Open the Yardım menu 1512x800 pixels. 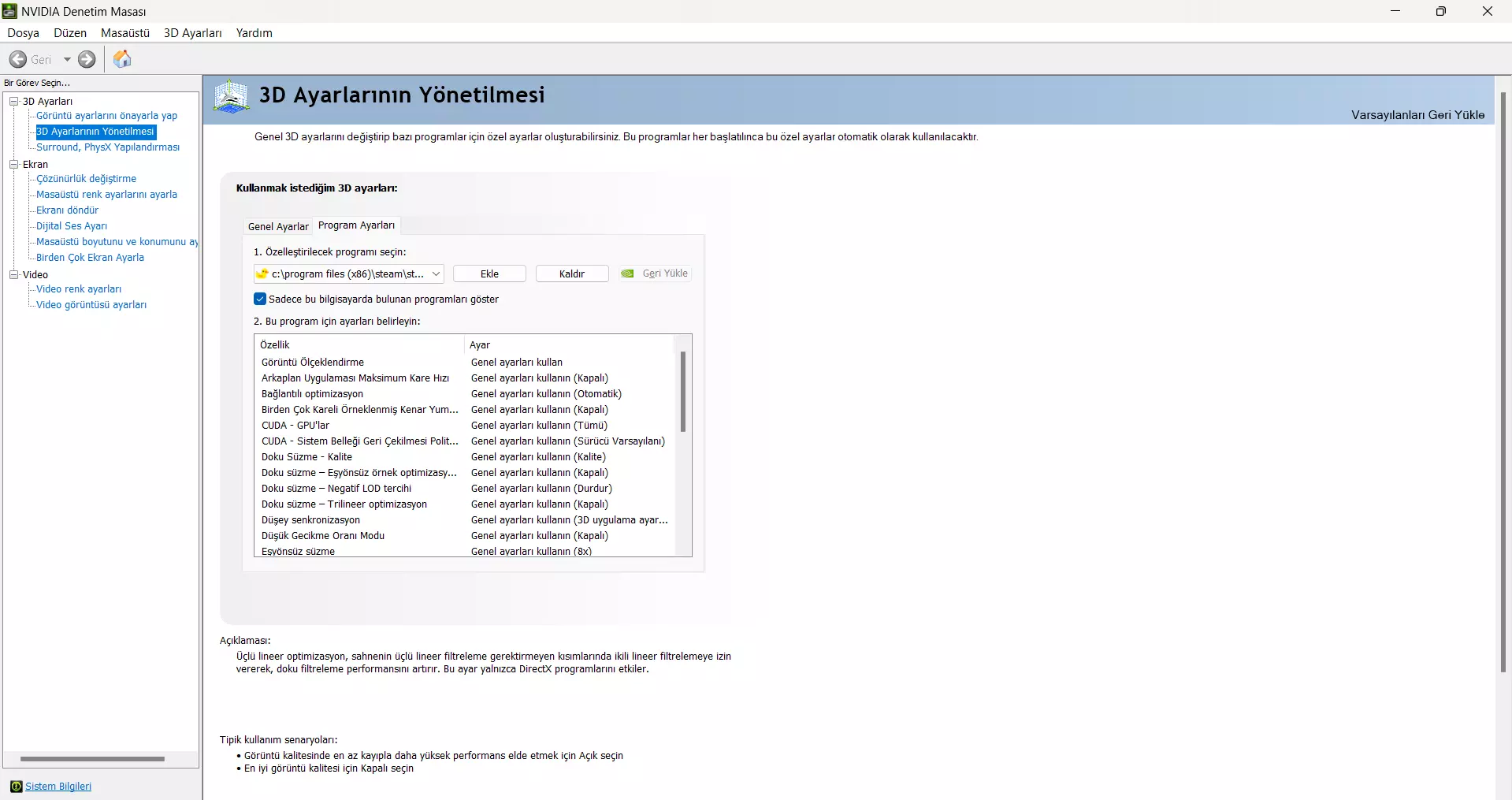click(x=254, y=33)
